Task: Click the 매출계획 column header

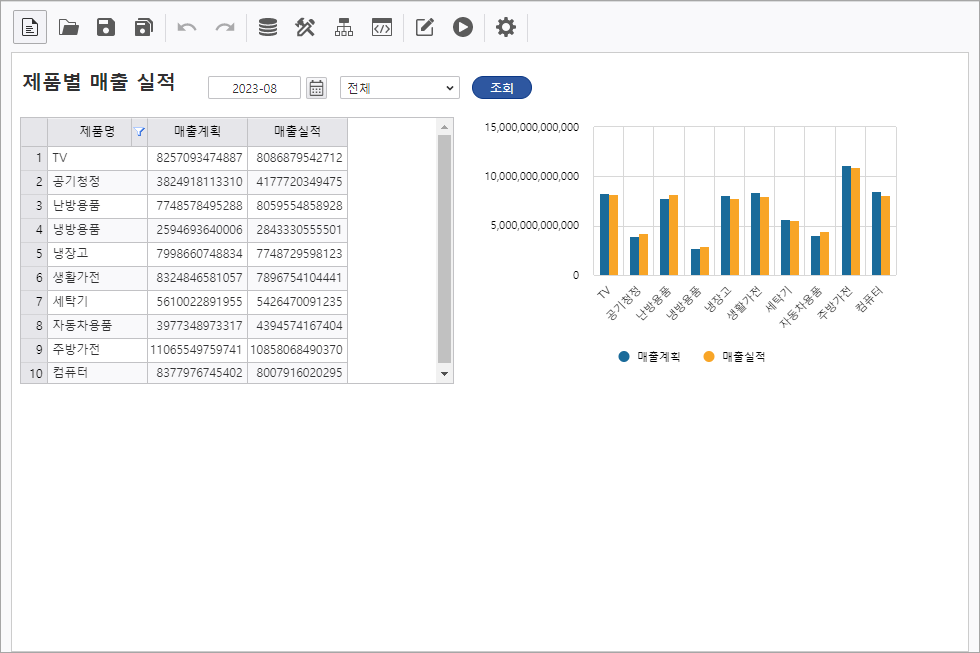Action: pos(198,132)
